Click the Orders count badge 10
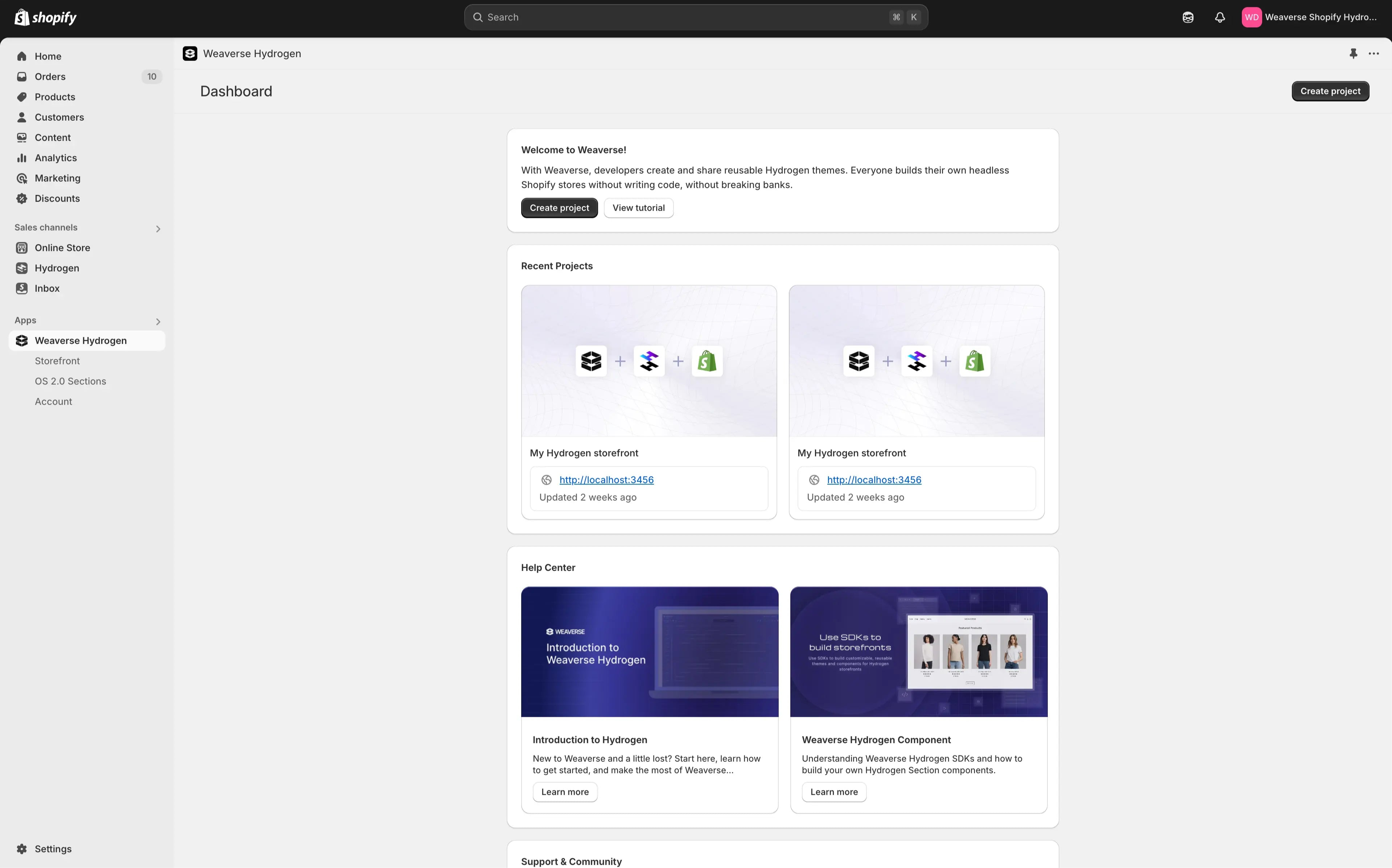The width and height of the screenshot is (1392, 868). coord(152,77)
